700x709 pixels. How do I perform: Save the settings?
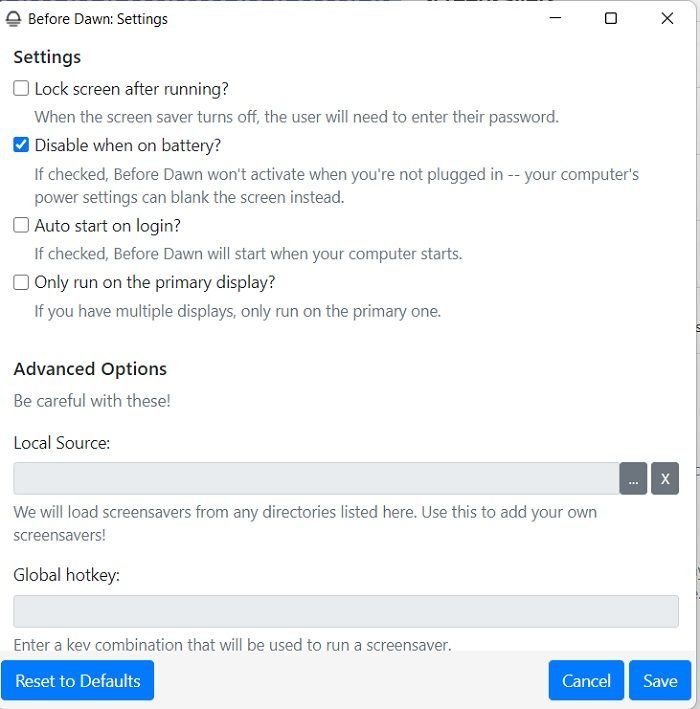660,681
